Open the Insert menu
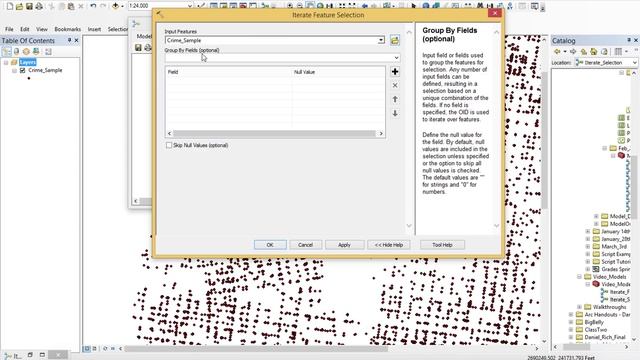This screenshot has width=640, height=360. pyautogui.click(x=94, y=29)
